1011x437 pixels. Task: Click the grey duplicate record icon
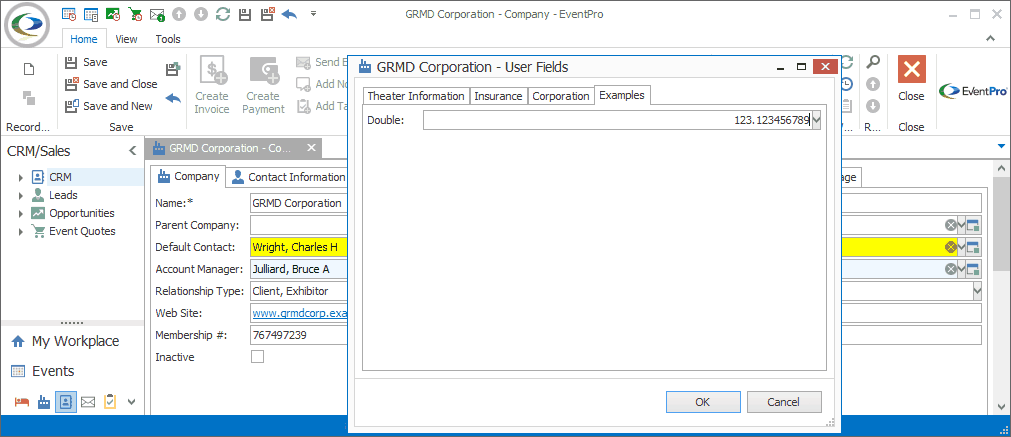click(28, 98)
